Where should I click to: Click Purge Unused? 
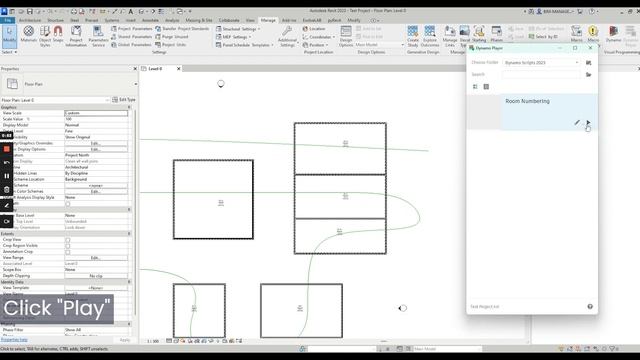tap(171, 37)
